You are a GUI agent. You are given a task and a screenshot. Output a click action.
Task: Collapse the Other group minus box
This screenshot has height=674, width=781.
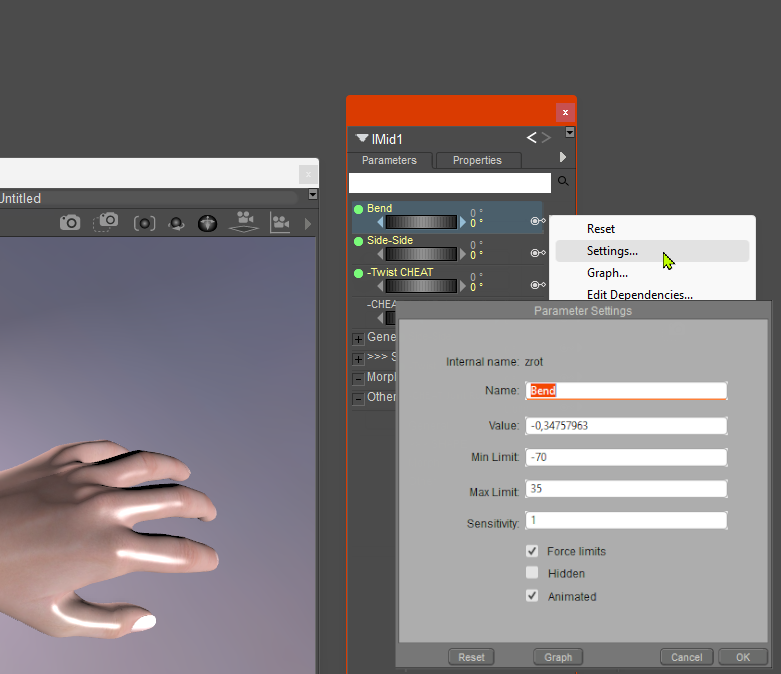point(358,399)
